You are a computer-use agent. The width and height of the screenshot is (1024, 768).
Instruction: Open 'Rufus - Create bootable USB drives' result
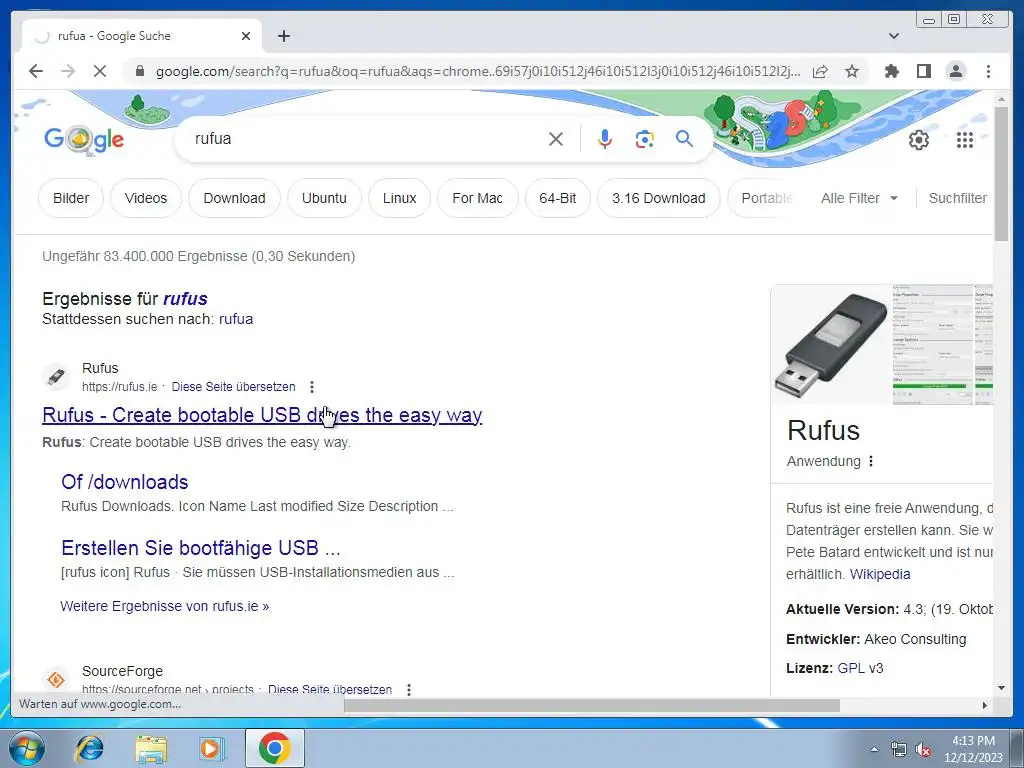262,415
